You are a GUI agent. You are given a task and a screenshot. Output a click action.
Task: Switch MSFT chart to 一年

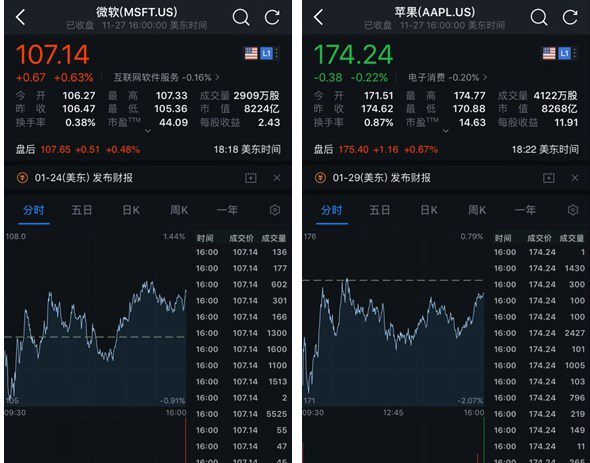[227, 210]
